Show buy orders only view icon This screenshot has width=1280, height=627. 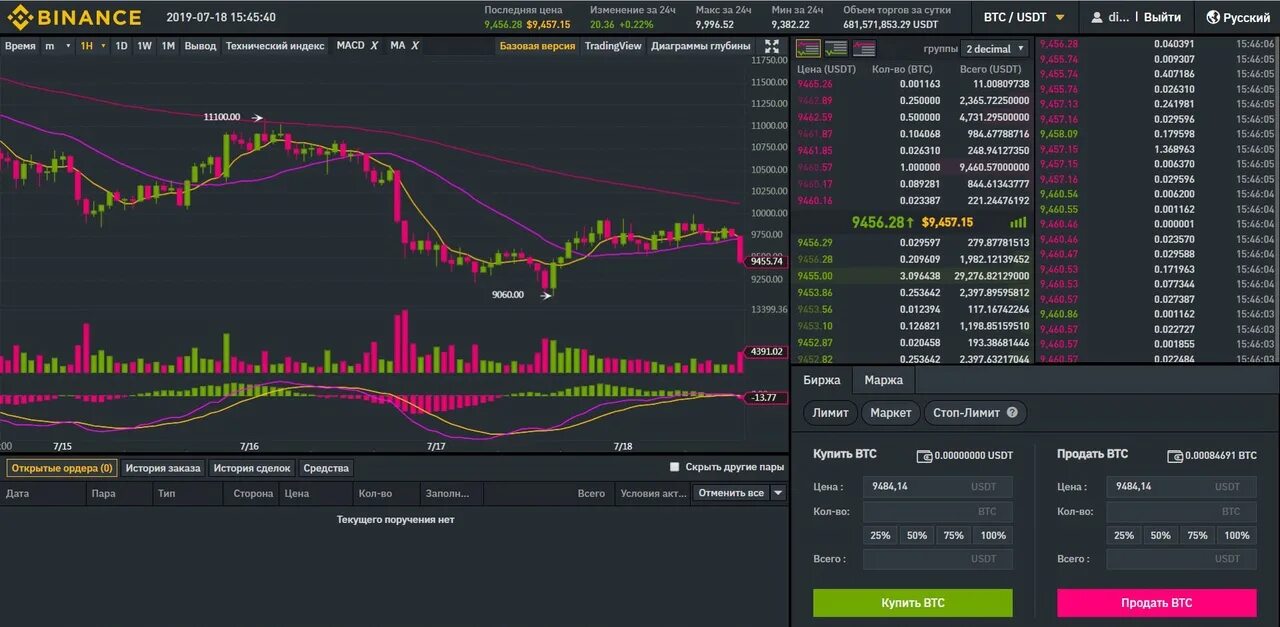click(836, 48)
